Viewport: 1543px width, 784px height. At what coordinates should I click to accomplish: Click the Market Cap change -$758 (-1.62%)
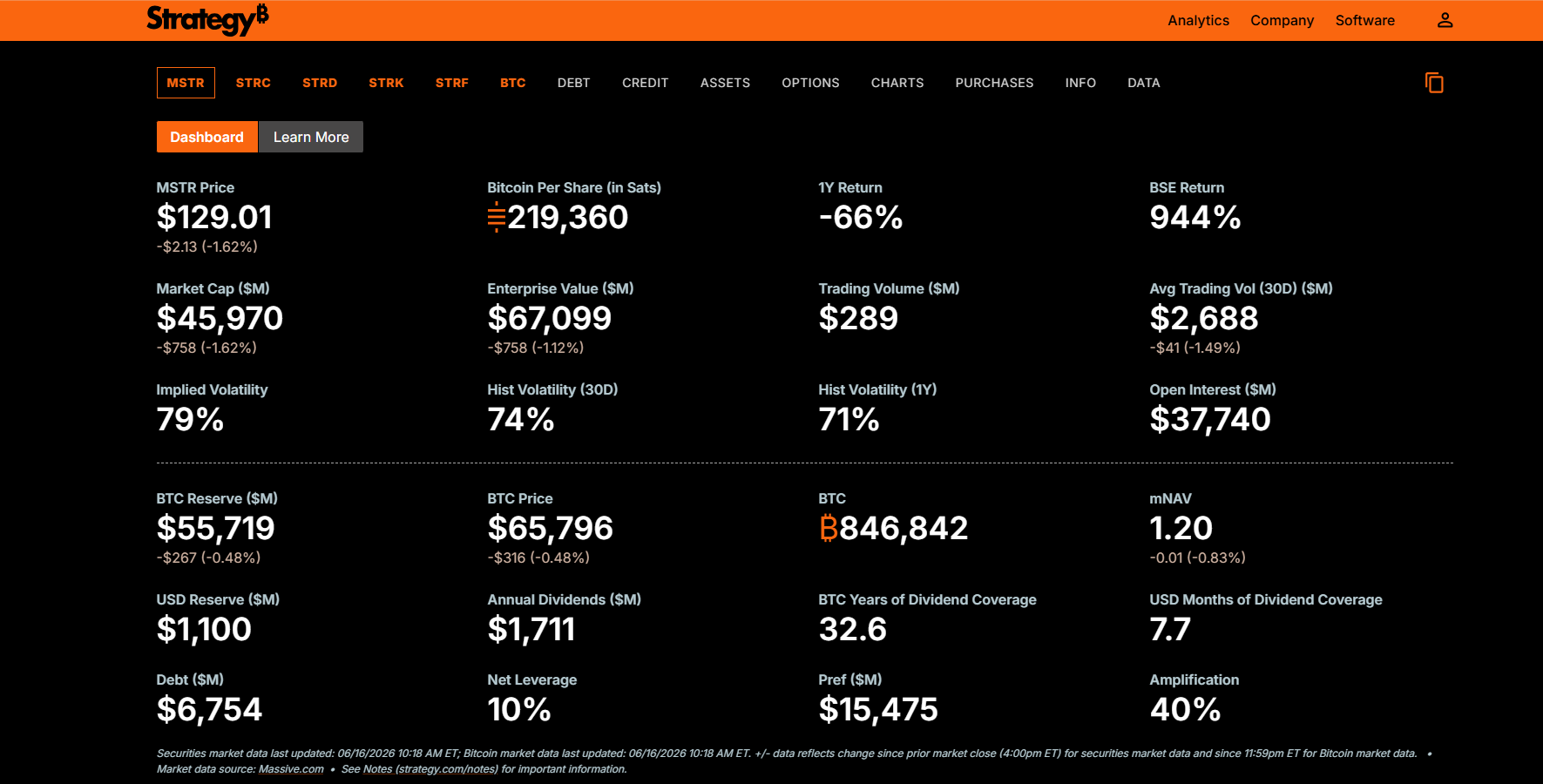pos(206,348)
